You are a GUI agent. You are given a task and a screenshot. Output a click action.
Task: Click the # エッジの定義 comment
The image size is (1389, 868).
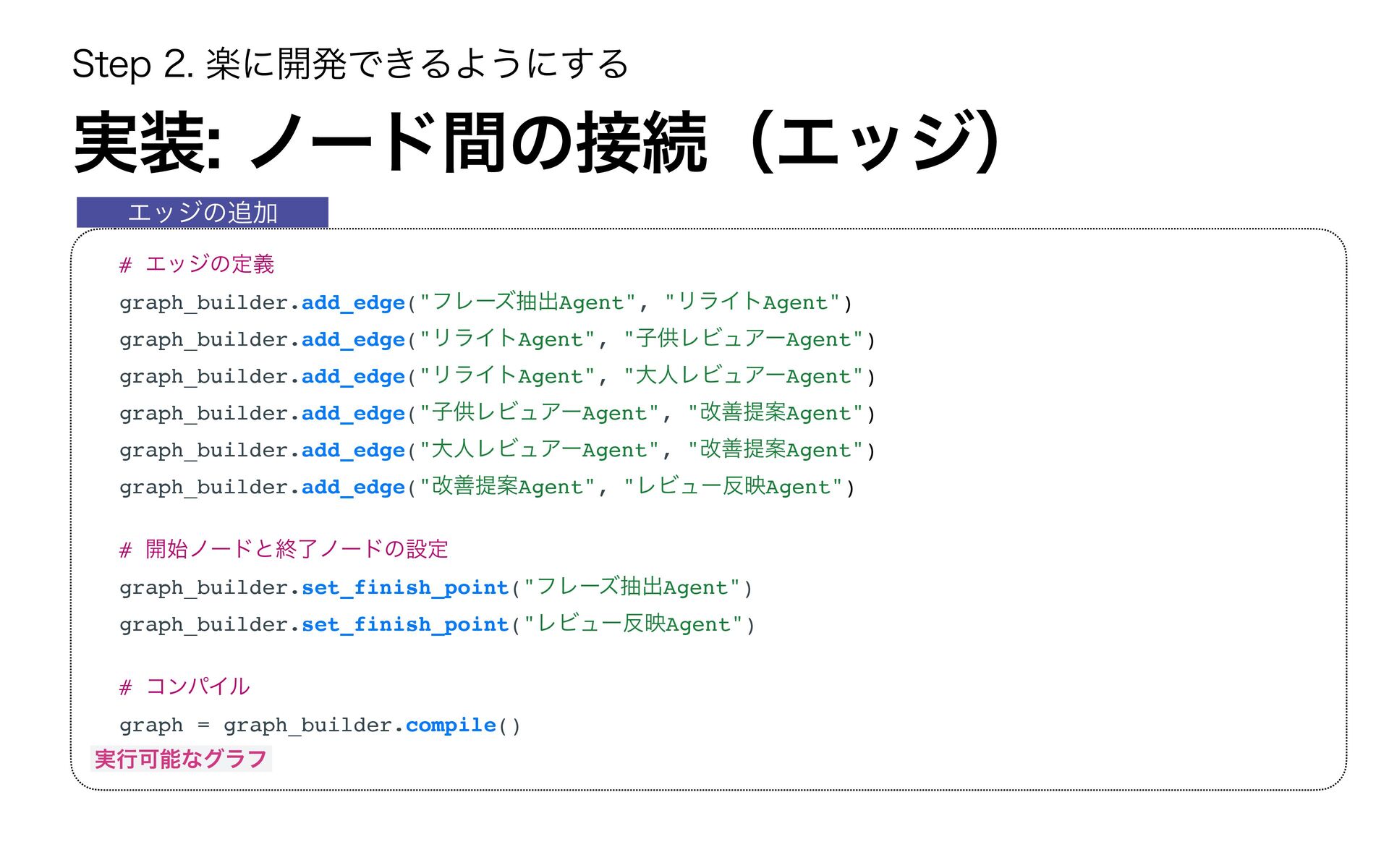click(197, 265)
